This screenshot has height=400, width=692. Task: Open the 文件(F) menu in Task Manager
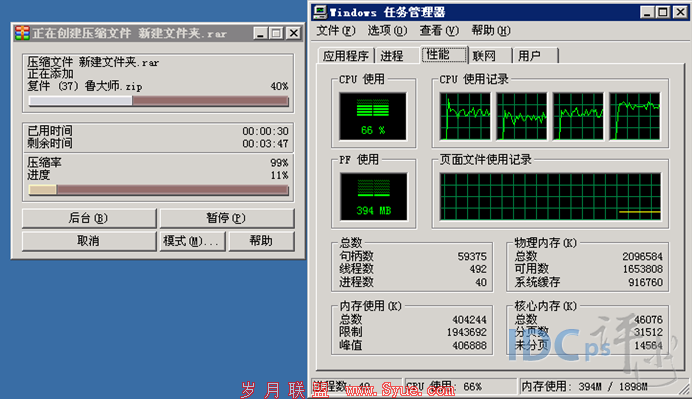pyautogui.click(x=336, y=30)
